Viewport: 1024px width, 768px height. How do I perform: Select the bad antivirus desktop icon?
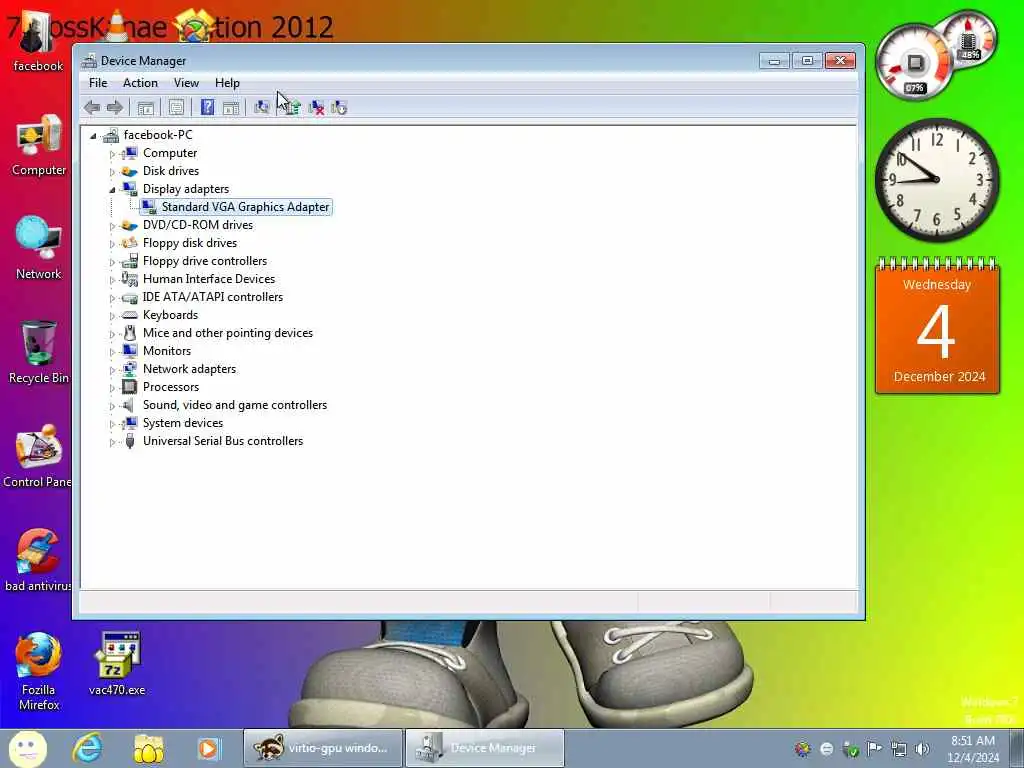pos(38,560)
